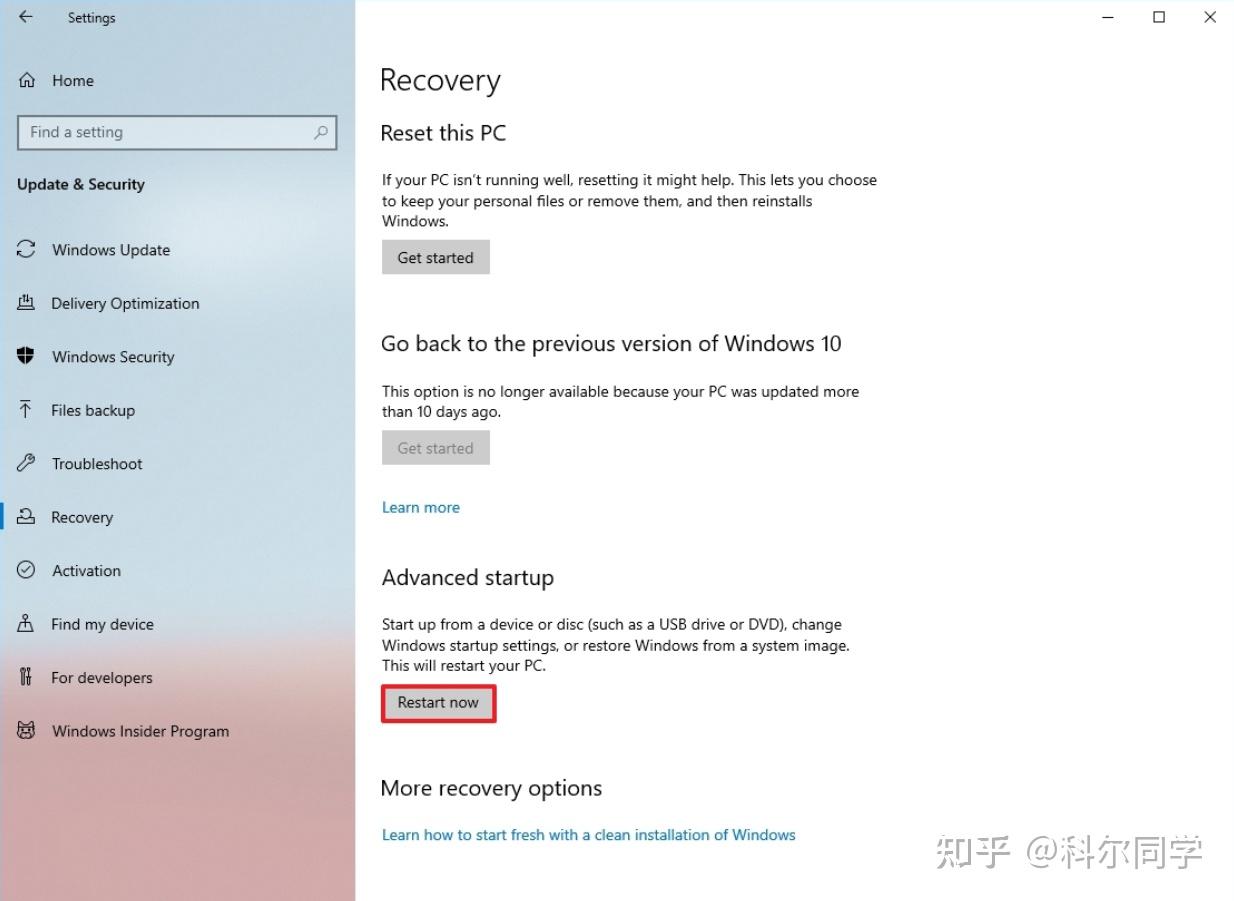The height and width of the screenshot is (901, 1234).
Task: Select the Windows Update sidebar icon
Action: point(26,250)
